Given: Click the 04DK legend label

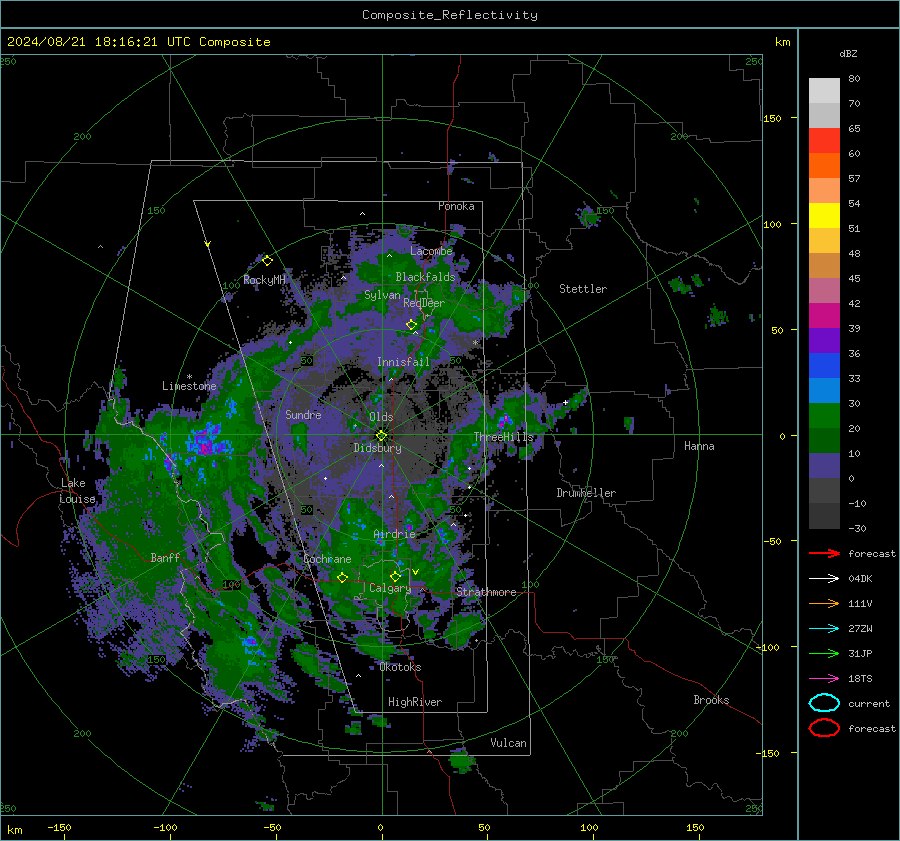Looking at the screenshot, I should pyautogui.click(x=860, y=578).
